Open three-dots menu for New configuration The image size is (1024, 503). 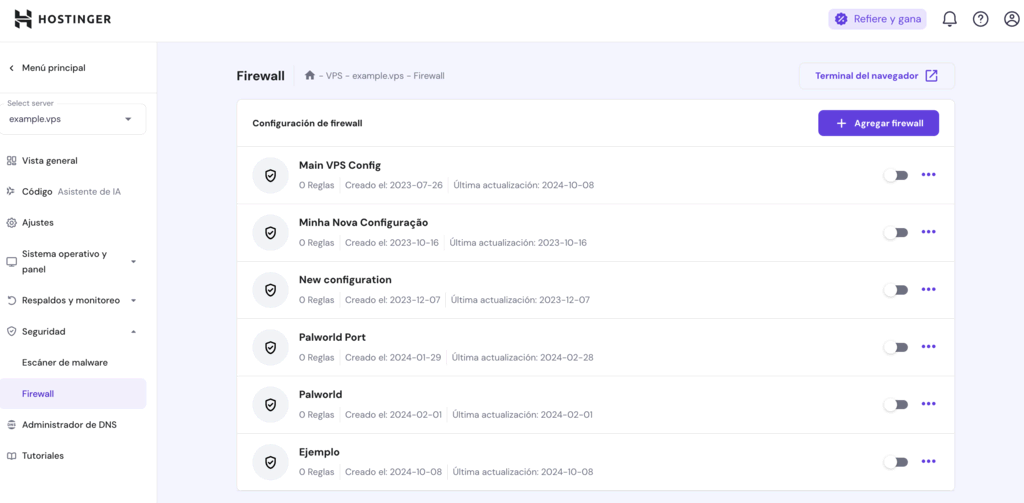pos(928,290)
